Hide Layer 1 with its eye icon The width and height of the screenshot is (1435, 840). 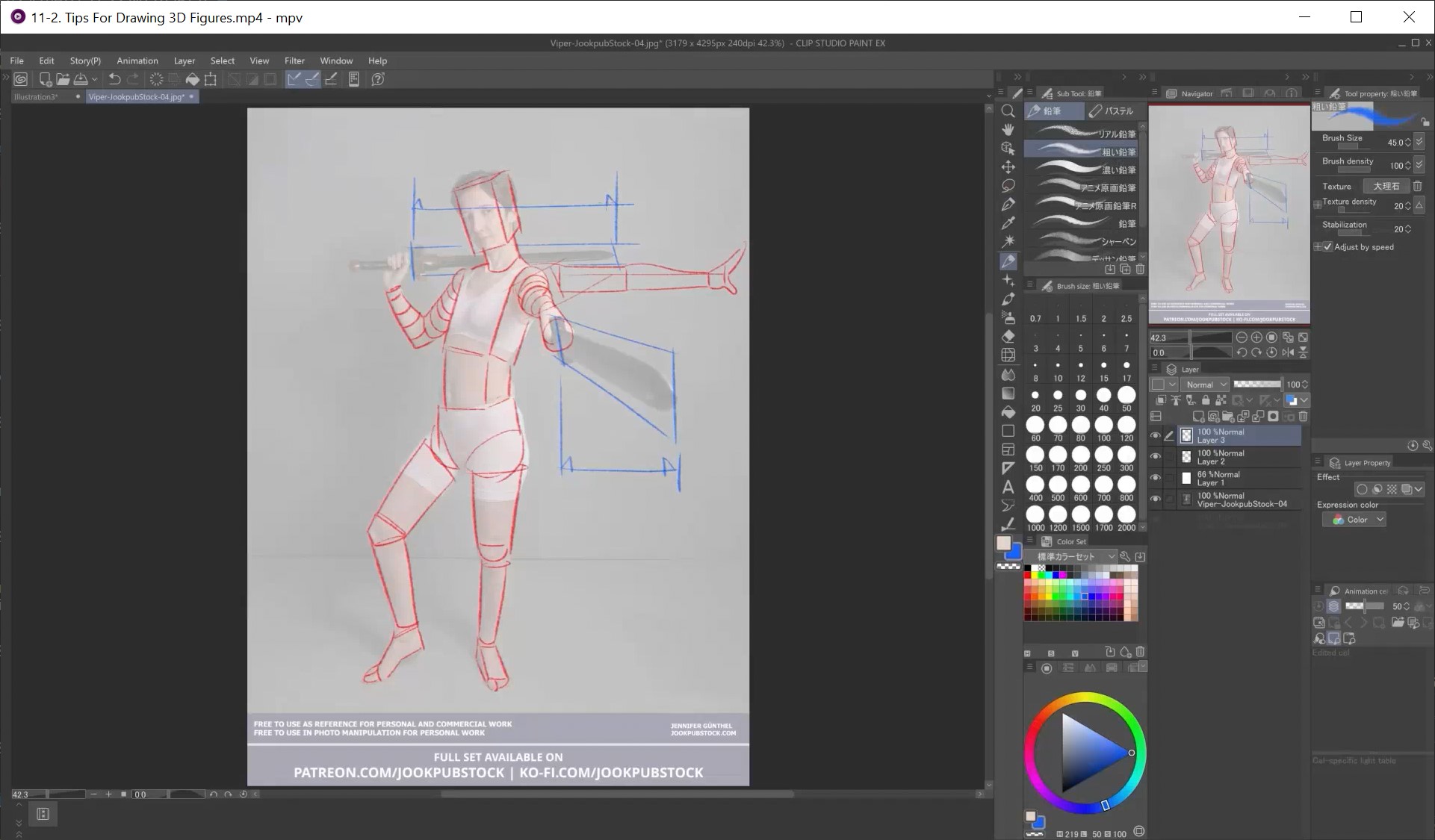(1156, 478)
